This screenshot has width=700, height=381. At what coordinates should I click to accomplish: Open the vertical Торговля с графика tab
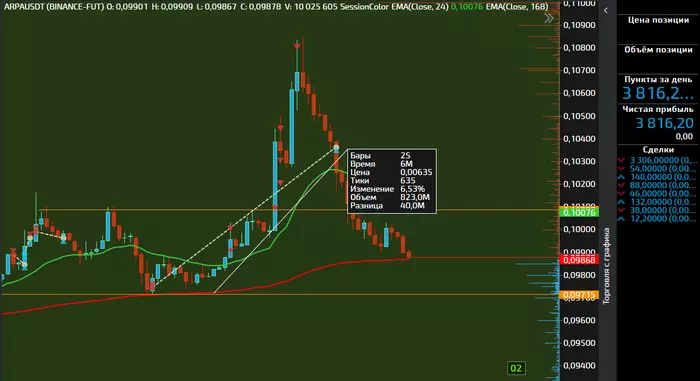[606, 266]
